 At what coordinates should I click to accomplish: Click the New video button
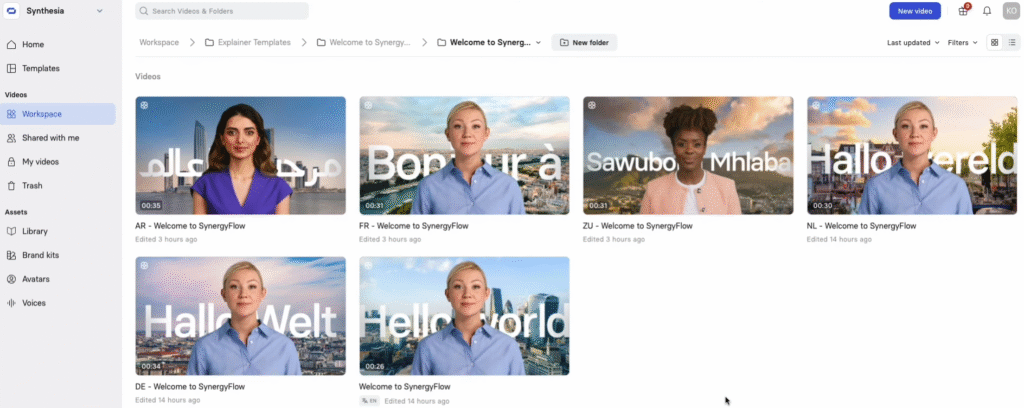tap(914, 11)
